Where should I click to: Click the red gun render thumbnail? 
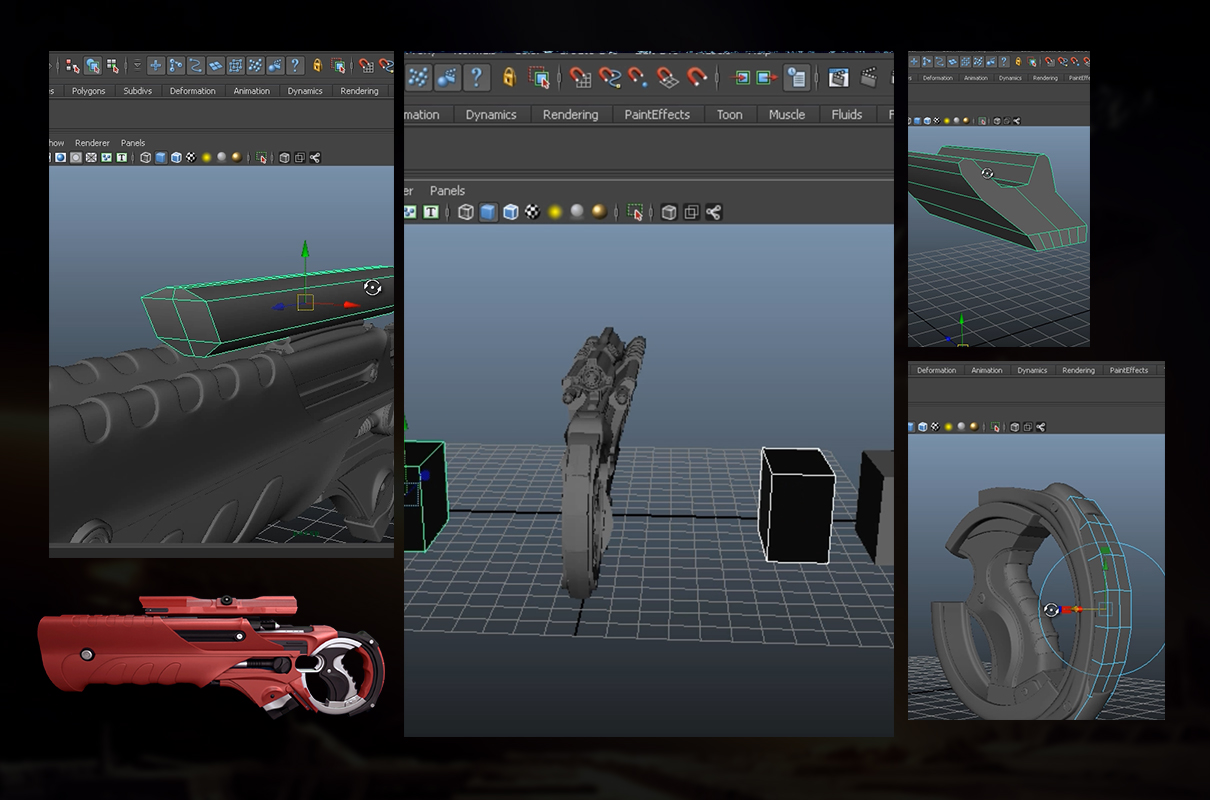(210, 655)
